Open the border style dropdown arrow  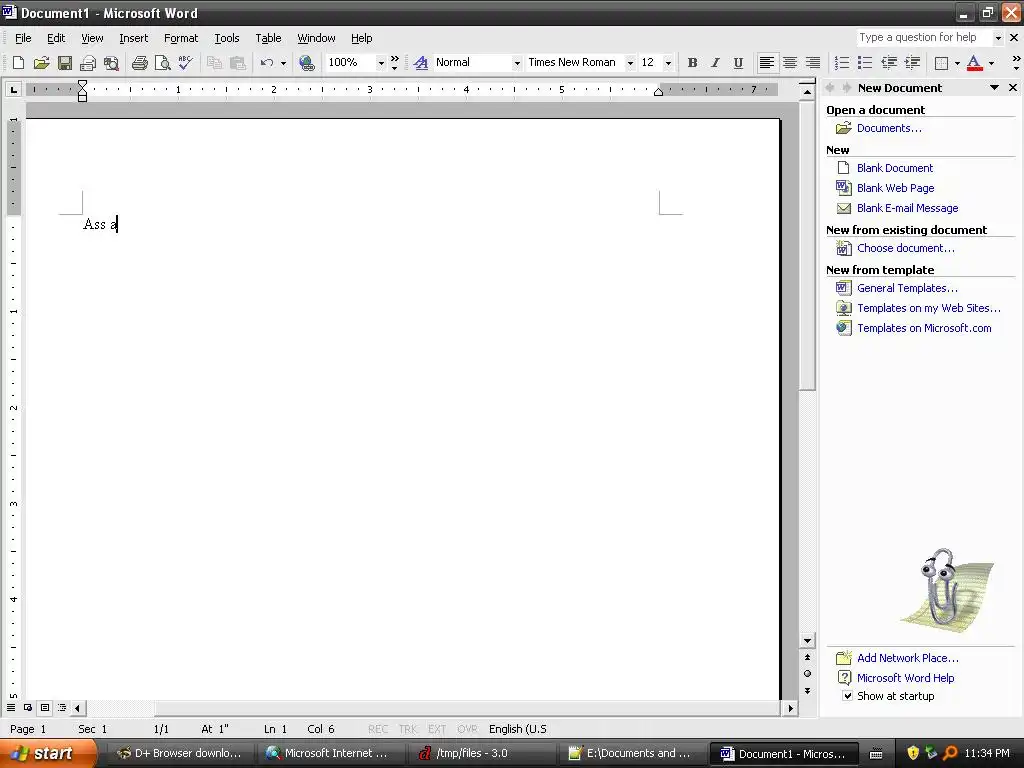pos(957,63)
